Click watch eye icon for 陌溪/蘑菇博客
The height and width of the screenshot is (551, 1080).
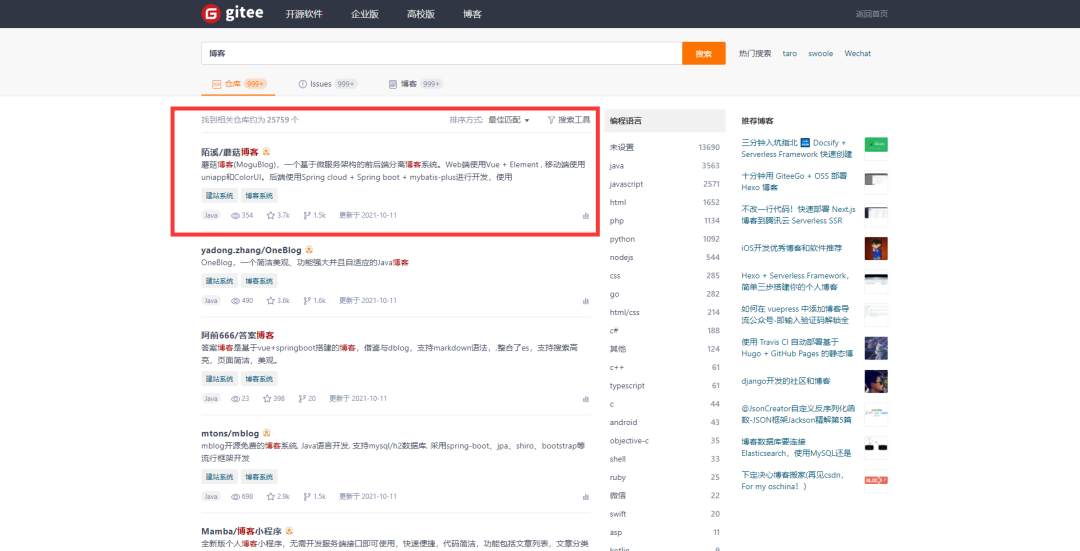(x=235, y=216)
